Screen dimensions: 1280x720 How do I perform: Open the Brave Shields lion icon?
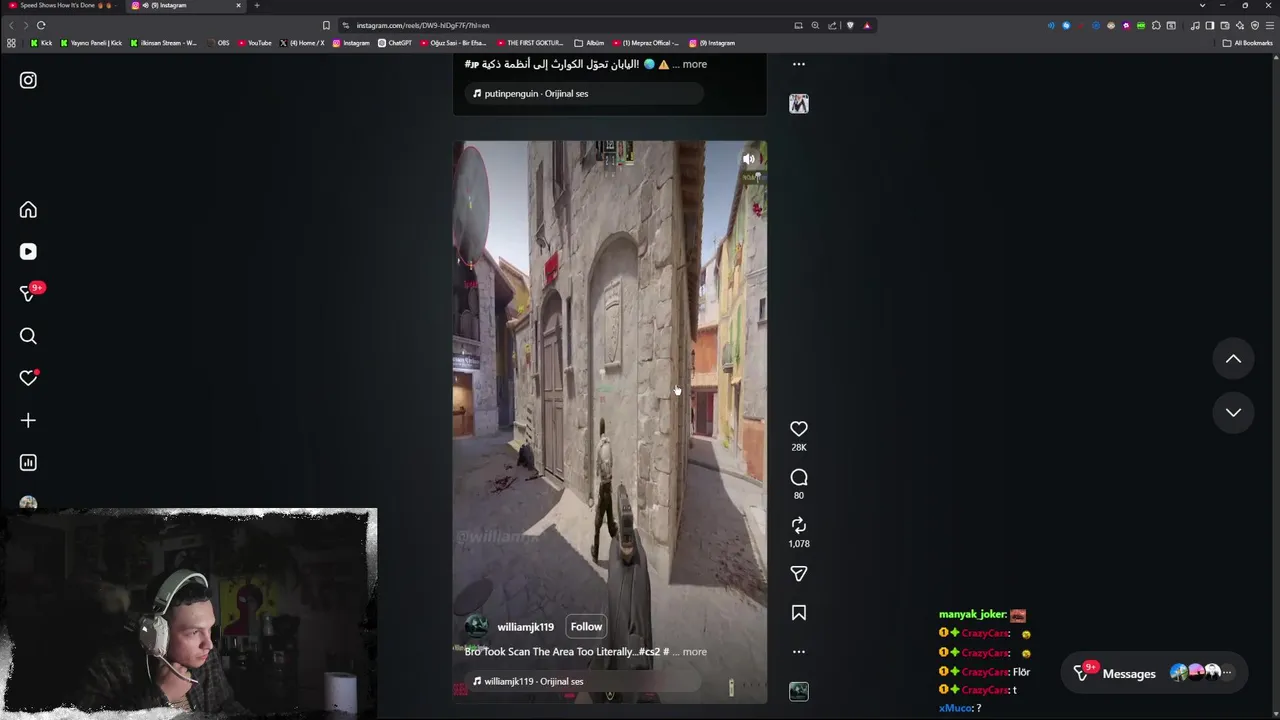850,25
